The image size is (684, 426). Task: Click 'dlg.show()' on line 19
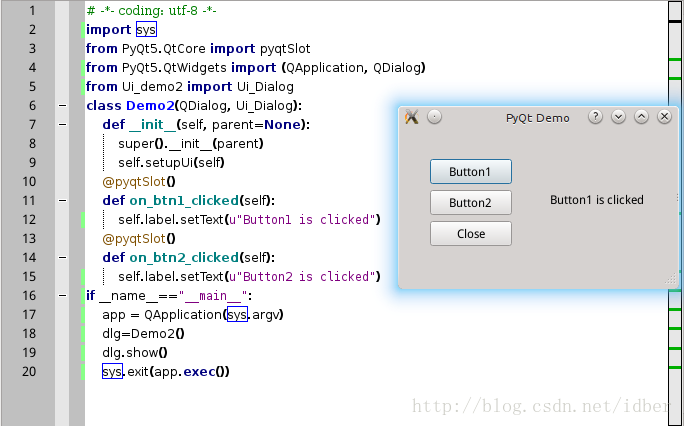[135, 353]
